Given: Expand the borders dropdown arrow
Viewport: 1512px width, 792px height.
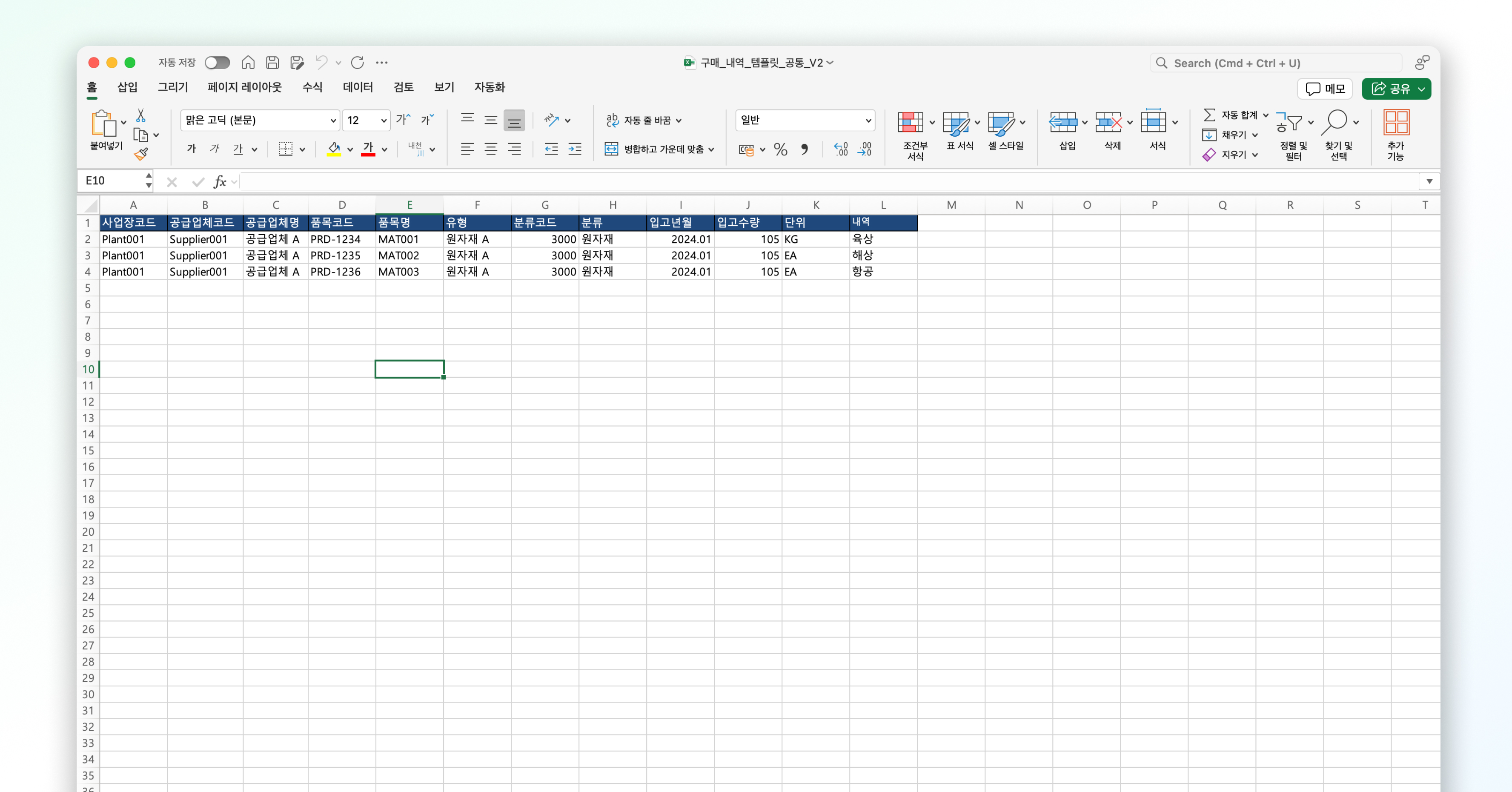Looking at the screenshot, I should coord(302,150).
